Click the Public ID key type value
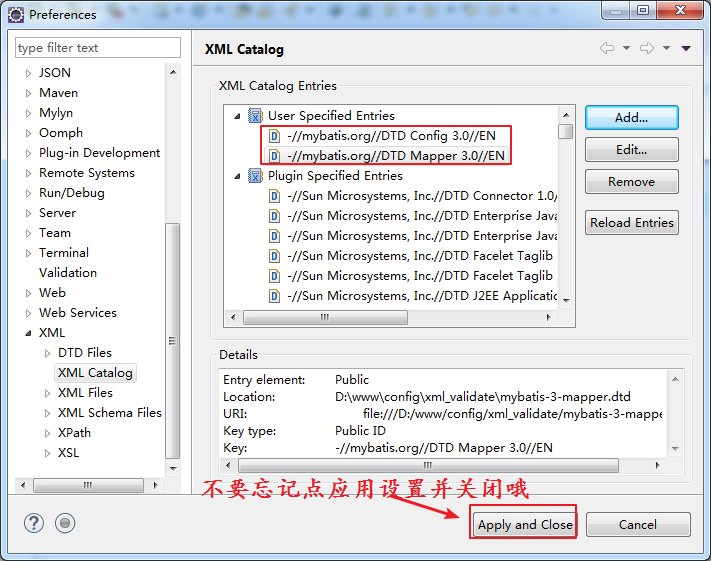 coord(360,431)
